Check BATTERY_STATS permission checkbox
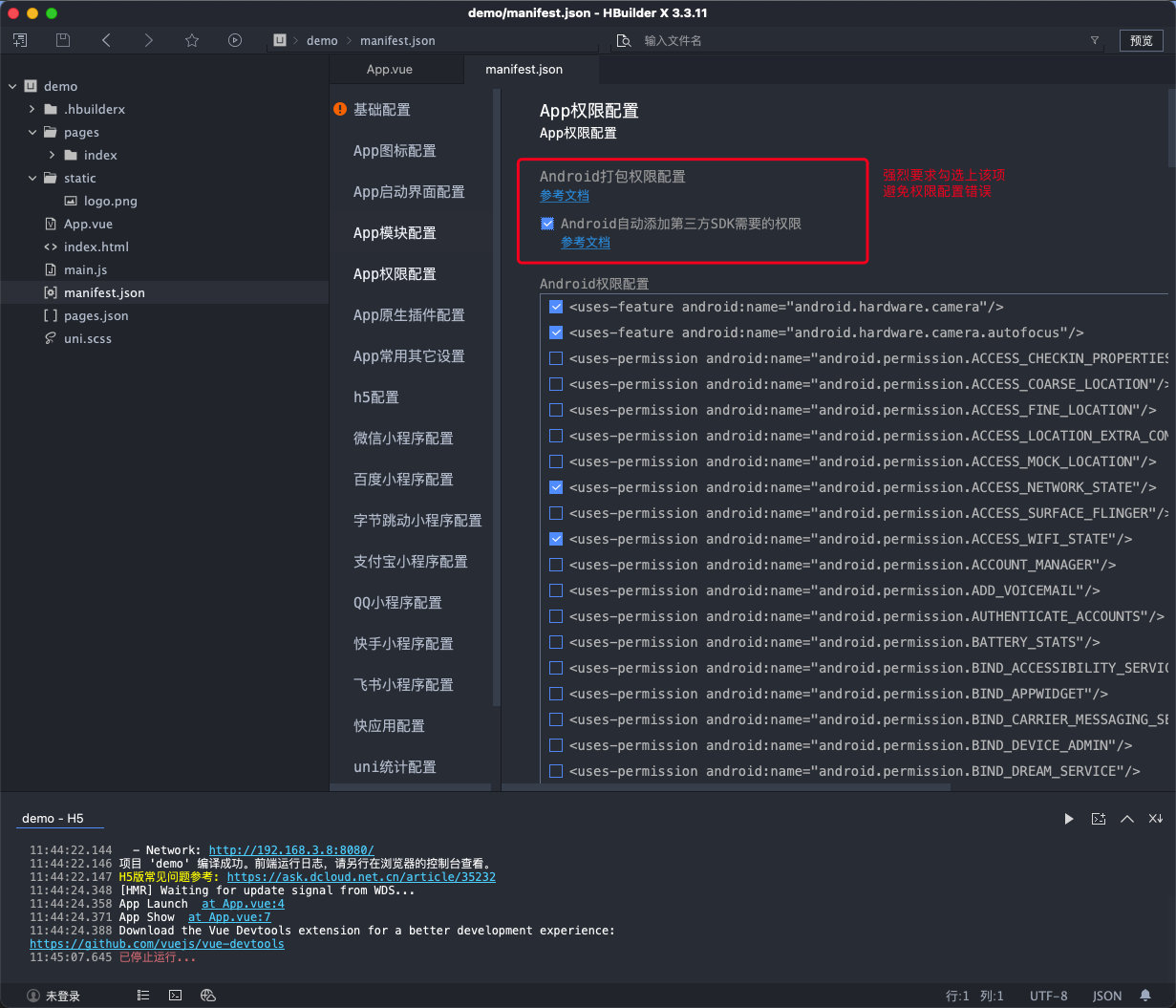This screenshot has height=1008, width=1176. [556, 642]
